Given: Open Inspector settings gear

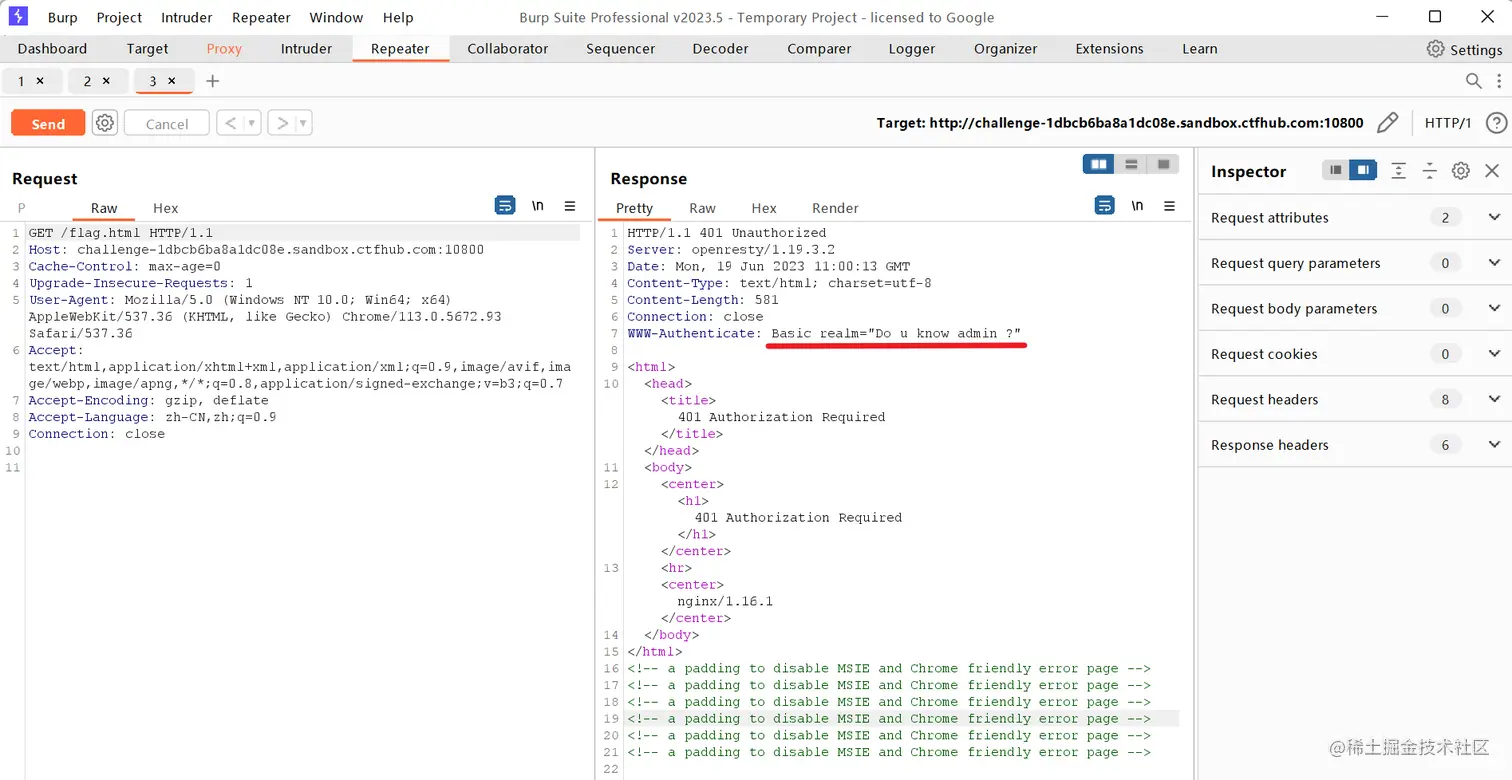Looking at the screenshot, I should tap(1461, 171).
